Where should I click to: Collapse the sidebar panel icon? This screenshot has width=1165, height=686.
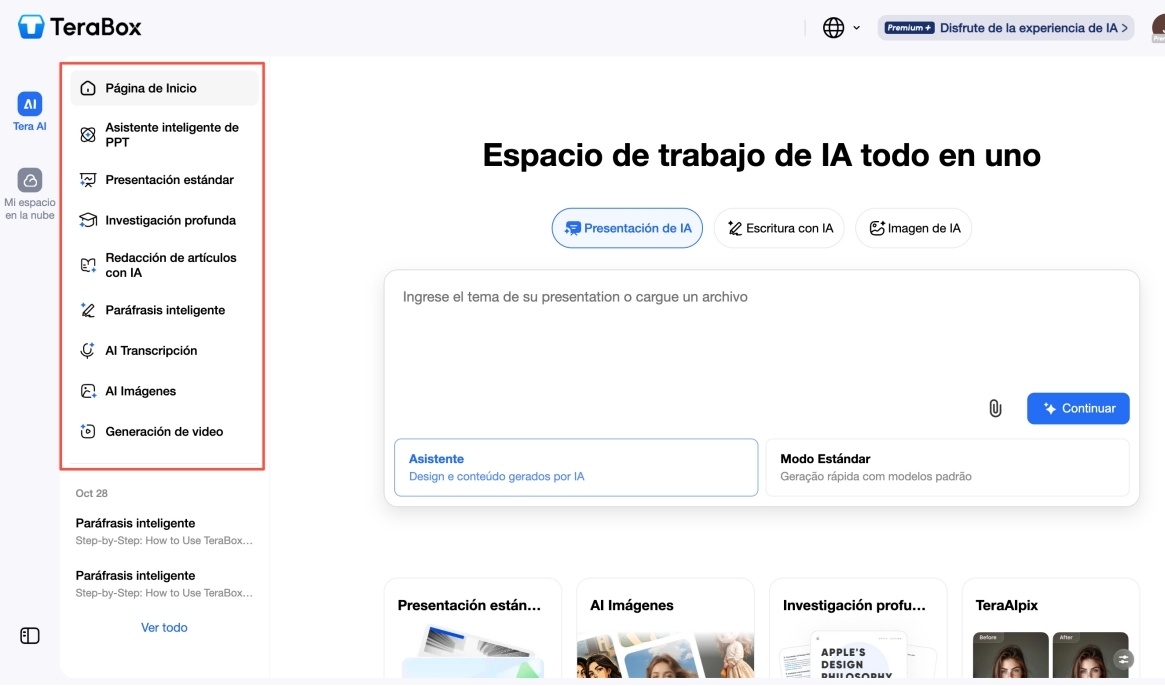coord(30,636)
